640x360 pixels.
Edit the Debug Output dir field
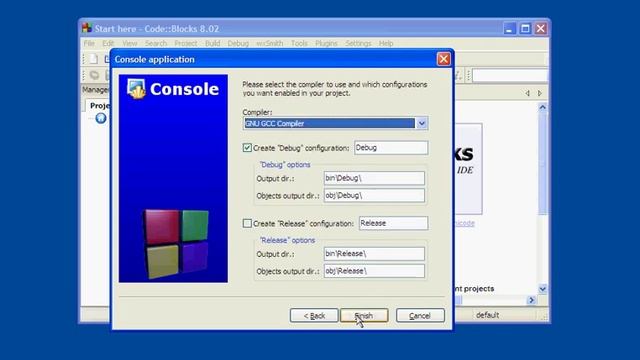[374, 178]
